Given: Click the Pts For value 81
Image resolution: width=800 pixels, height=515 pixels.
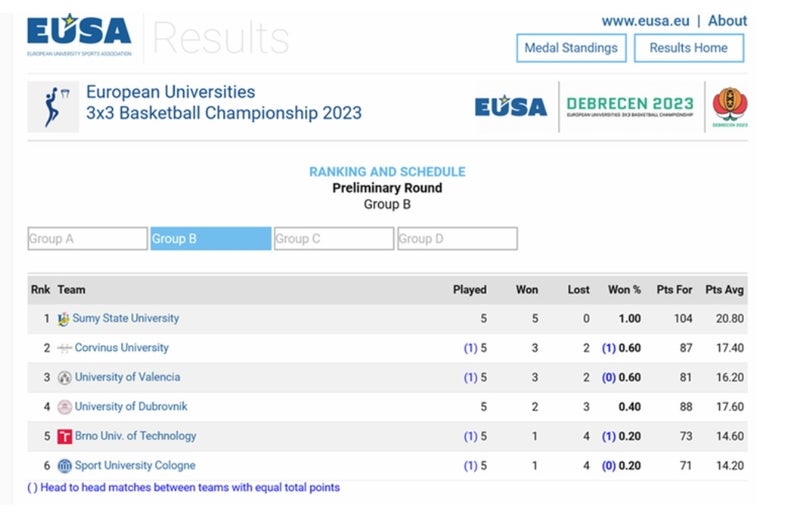Looking at the screenshot, I should (x=686, y=378).
